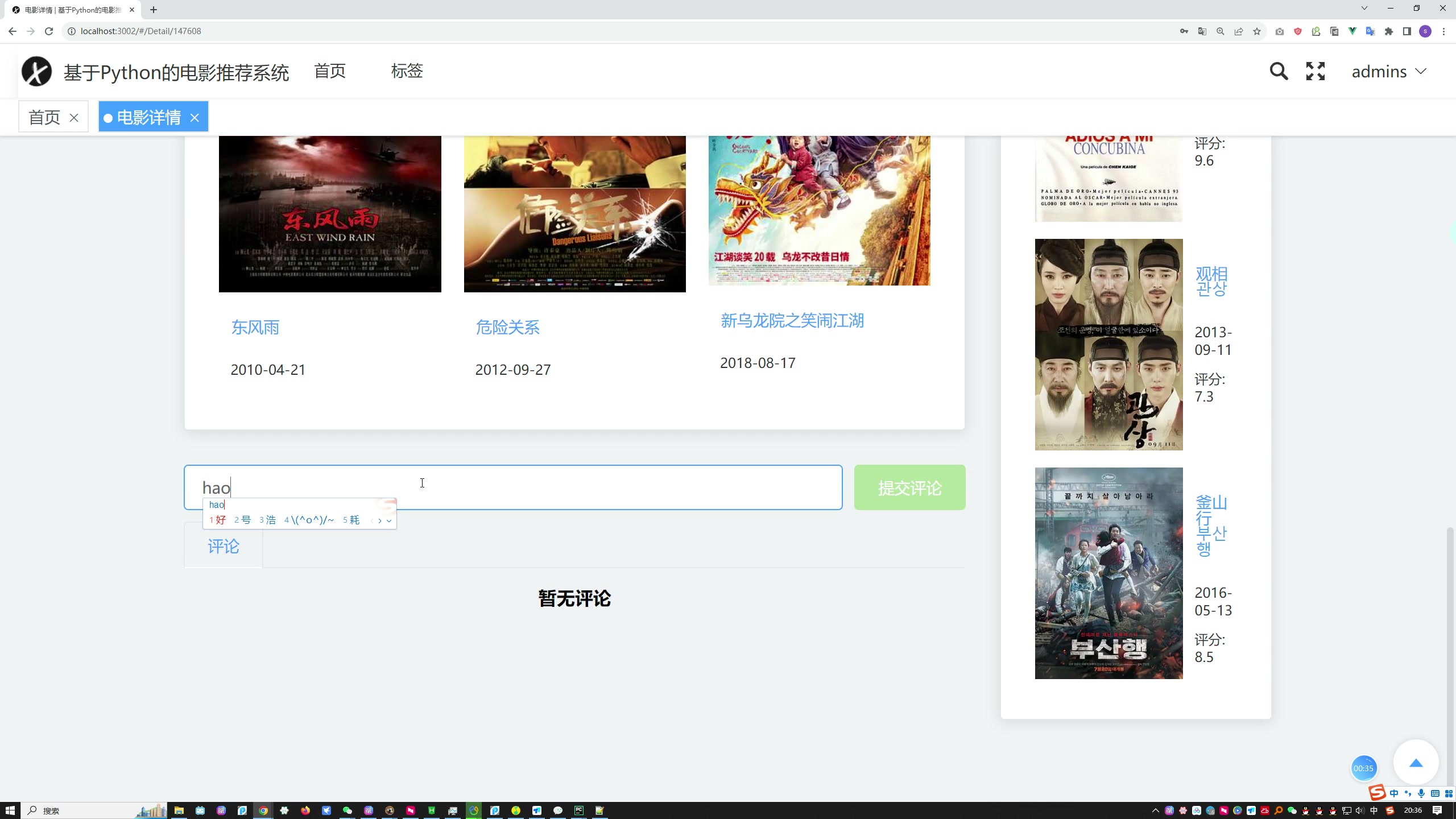Open the 危险关系 movie poster

point(574,214)
